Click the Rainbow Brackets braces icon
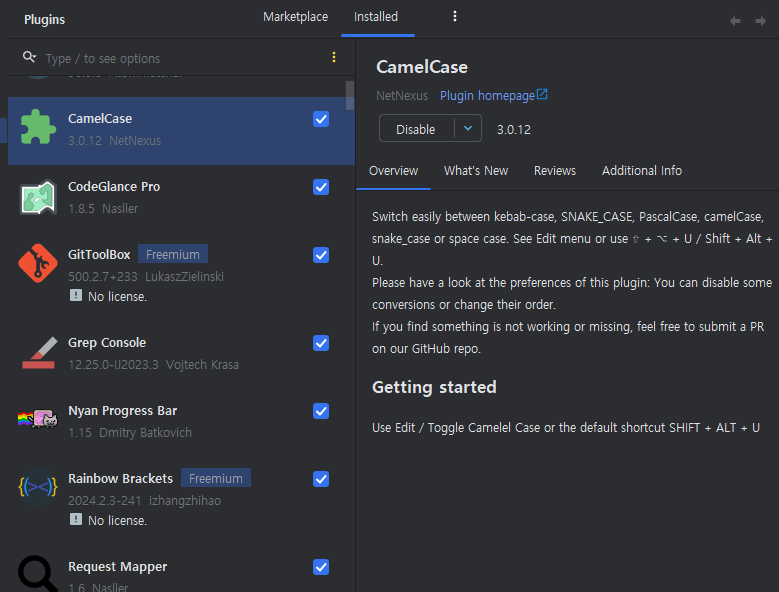 (x=38, y=487)
